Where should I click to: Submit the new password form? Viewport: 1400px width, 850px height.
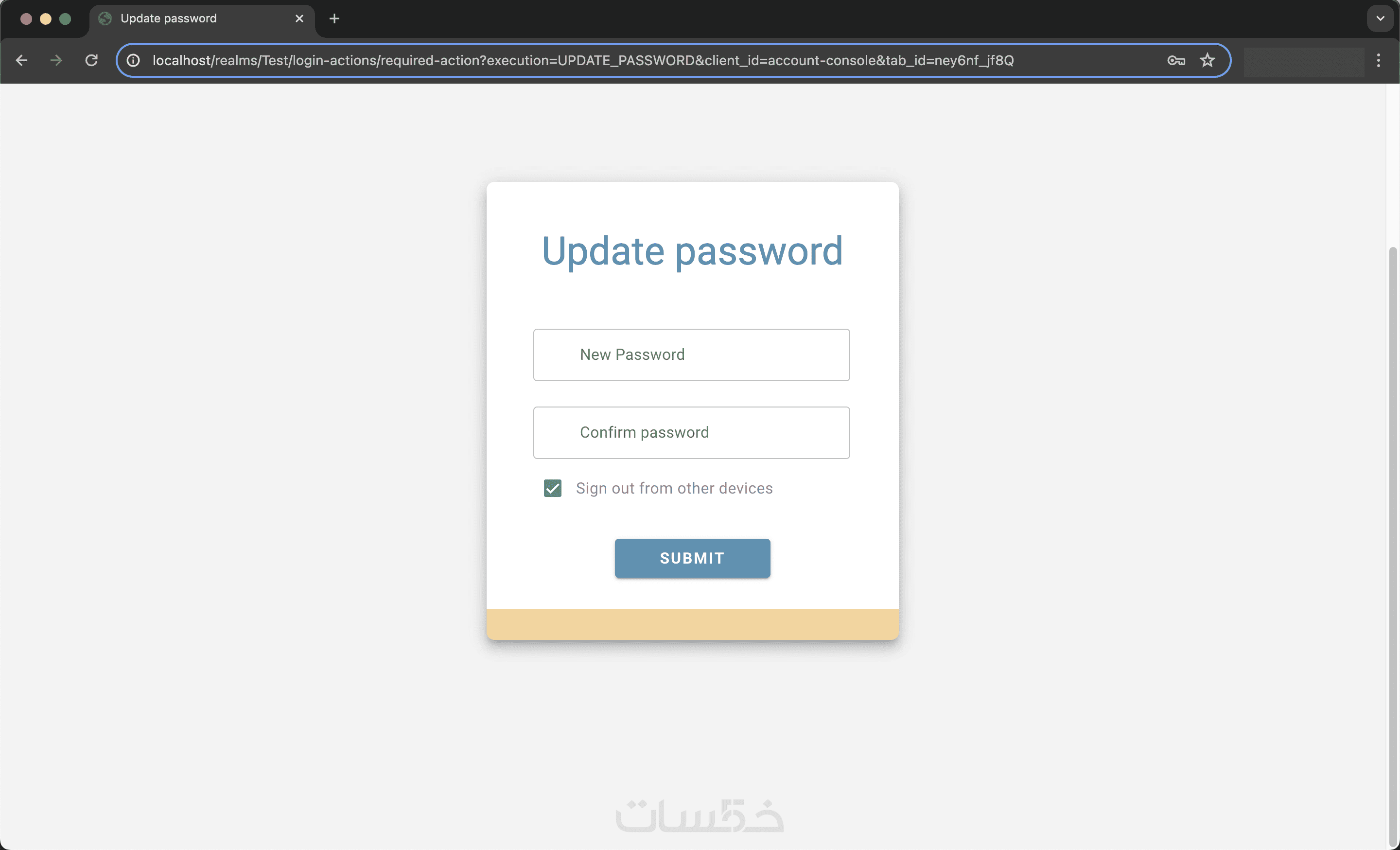[x=692, y=558]
